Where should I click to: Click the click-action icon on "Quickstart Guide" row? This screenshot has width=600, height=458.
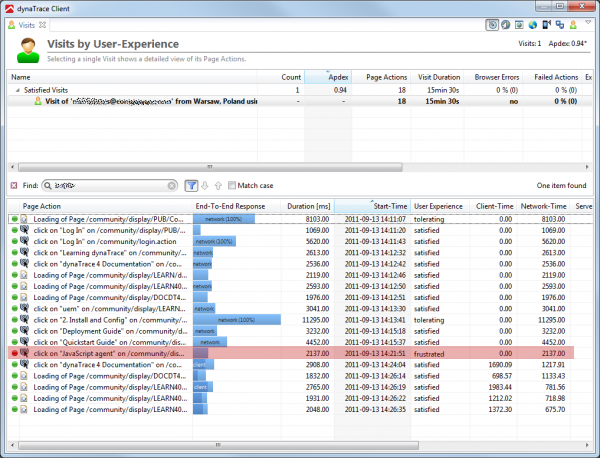(x=24, y=342)
